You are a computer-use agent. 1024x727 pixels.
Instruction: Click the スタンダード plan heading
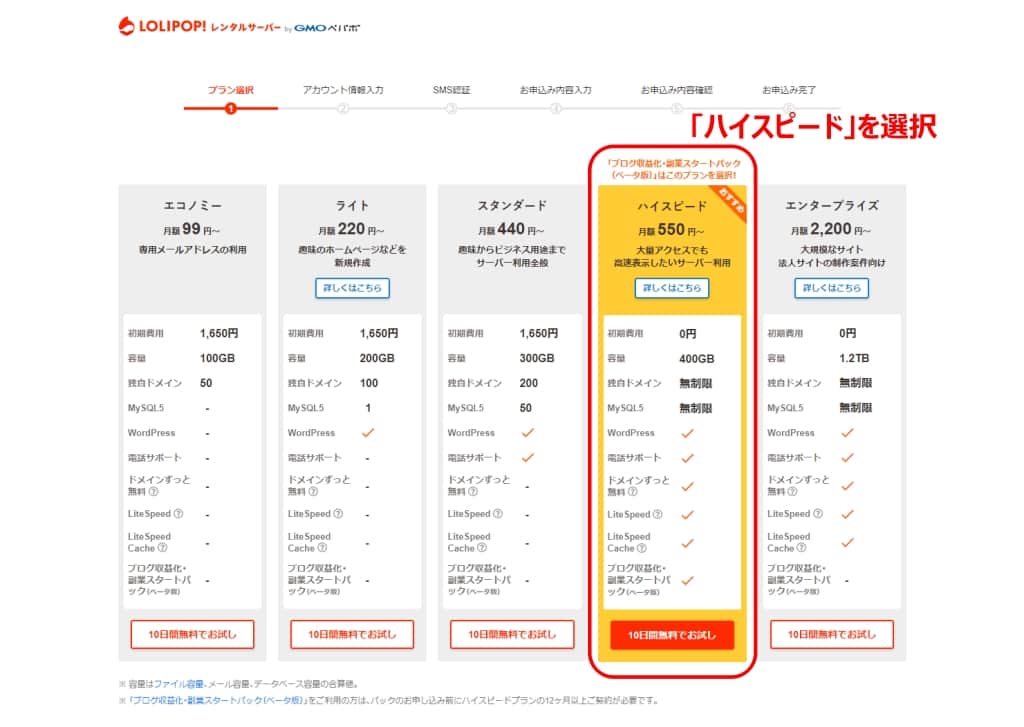(x=512, y=206)
